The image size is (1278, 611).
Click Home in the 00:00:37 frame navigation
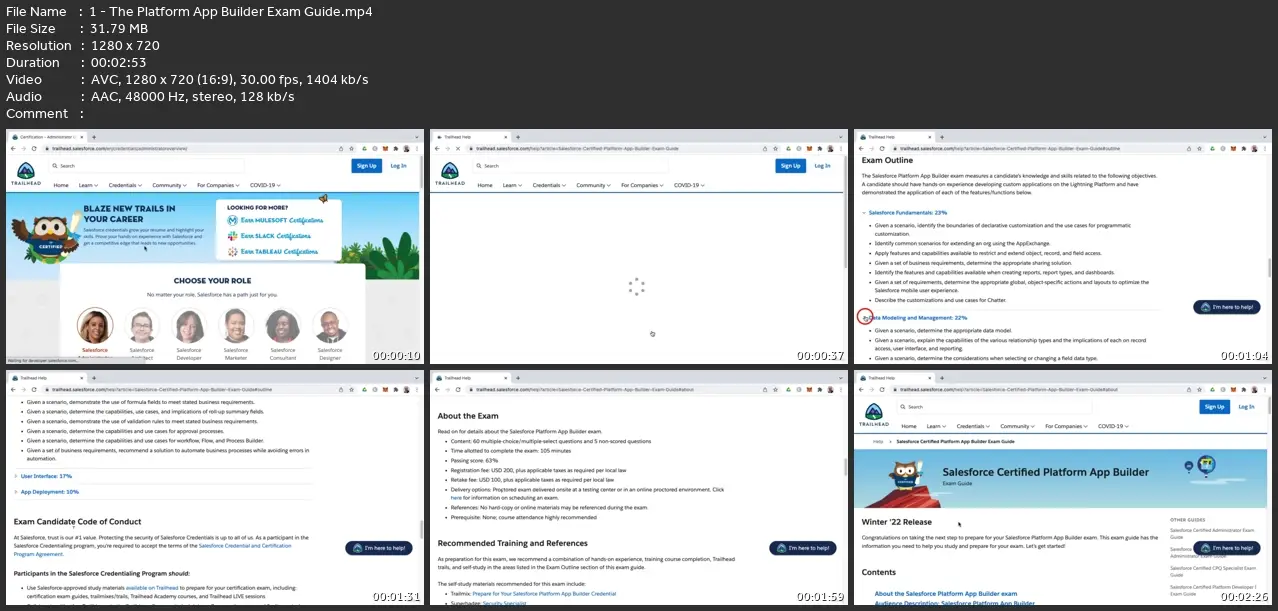[484, 185]
